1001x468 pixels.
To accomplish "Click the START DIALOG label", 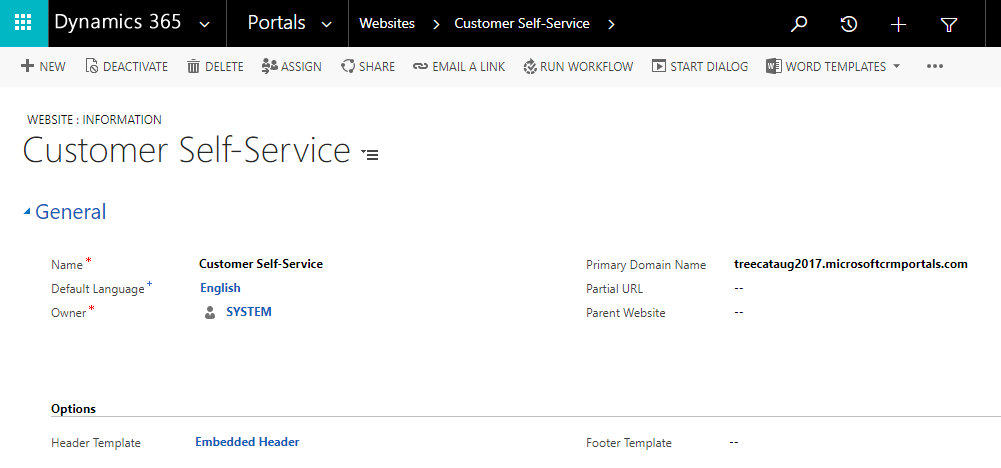I will [x=709, y=66].
